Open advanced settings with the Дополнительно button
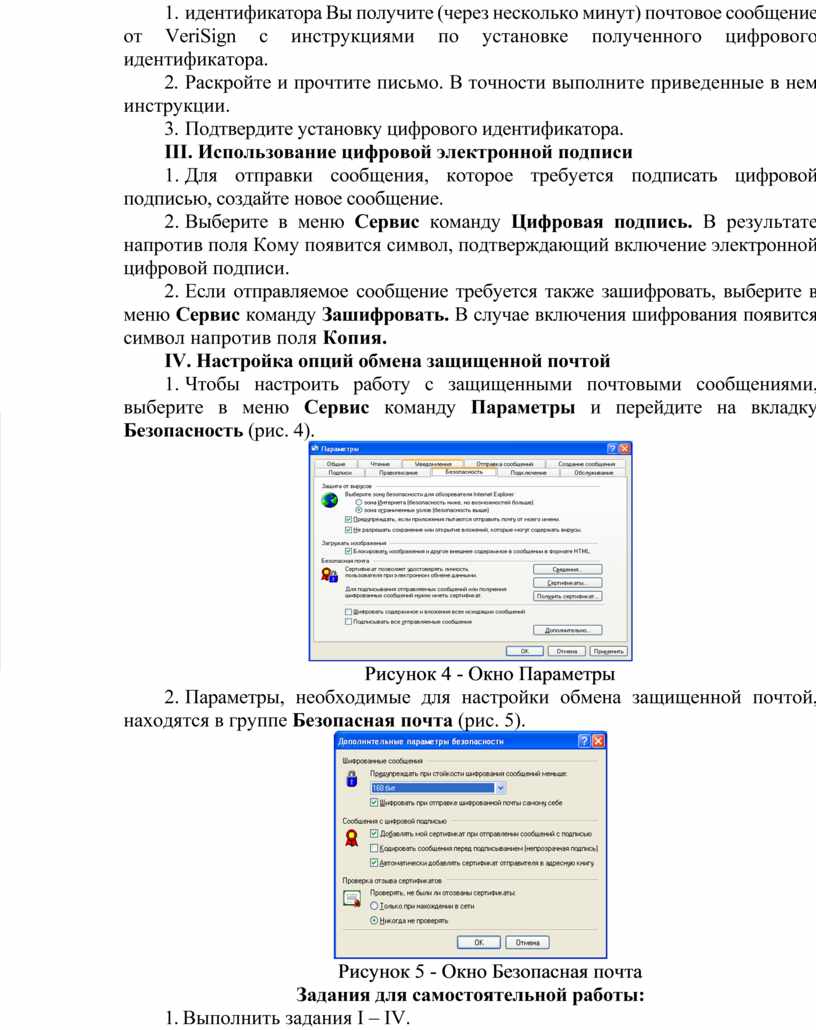Image resolution: width=816 pixels, height=1030 pixels. coord(567,631)
